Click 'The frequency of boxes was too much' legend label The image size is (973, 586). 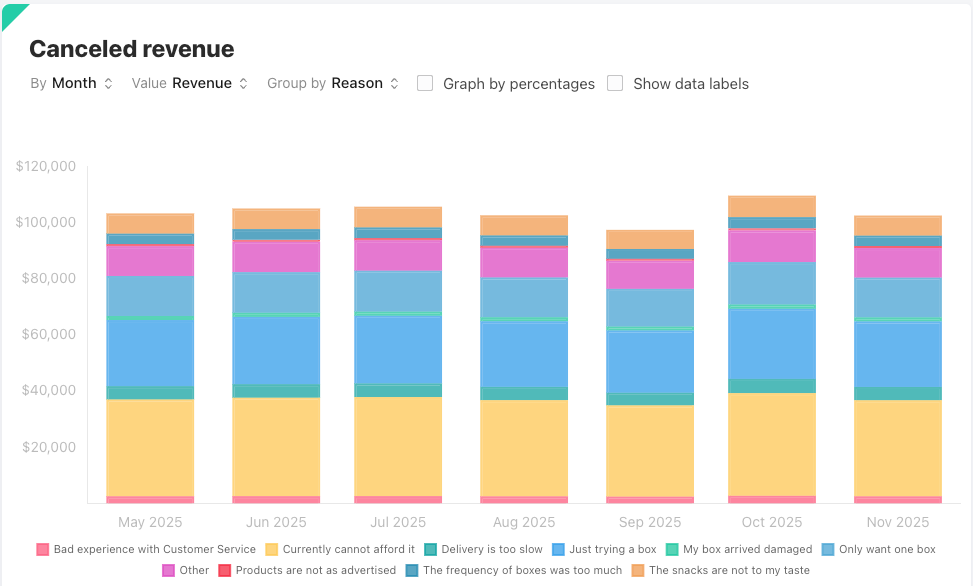point(522,570)
